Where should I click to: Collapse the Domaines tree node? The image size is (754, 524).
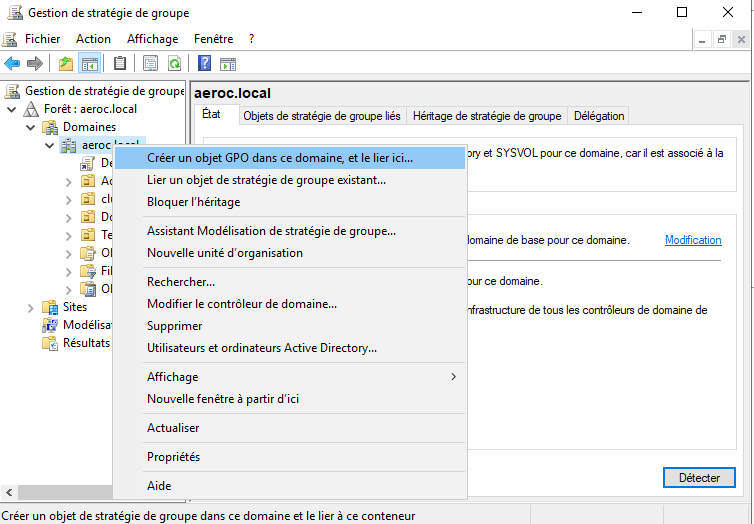pyautogui.click(x=30, y=127)
